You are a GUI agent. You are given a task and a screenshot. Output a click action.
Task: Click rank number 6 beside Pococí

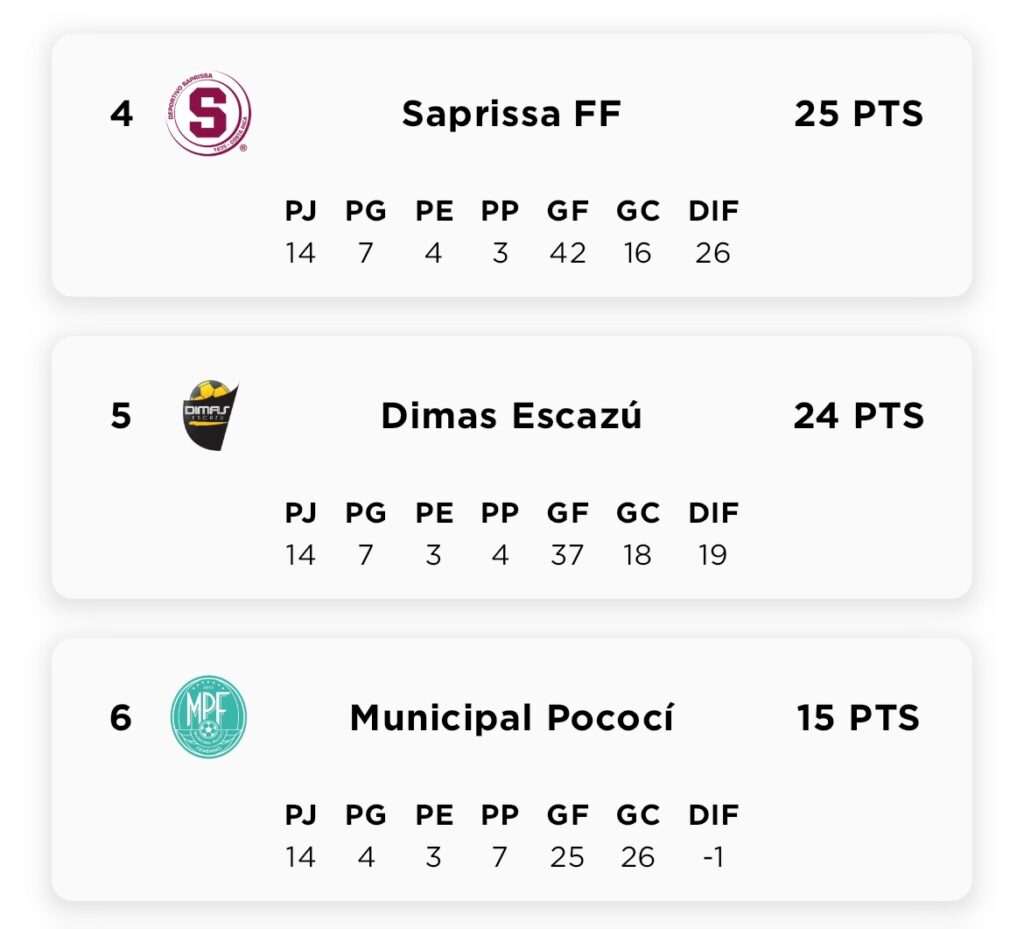(121, 718)
